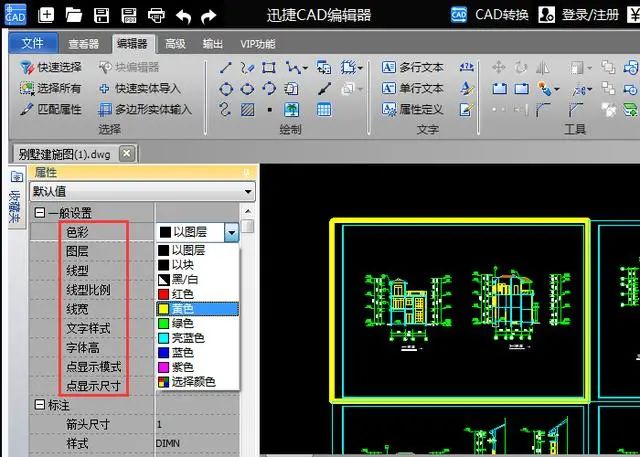Click the Mirror tool in Tools group

pyautogui.click(x=542, y=67)
